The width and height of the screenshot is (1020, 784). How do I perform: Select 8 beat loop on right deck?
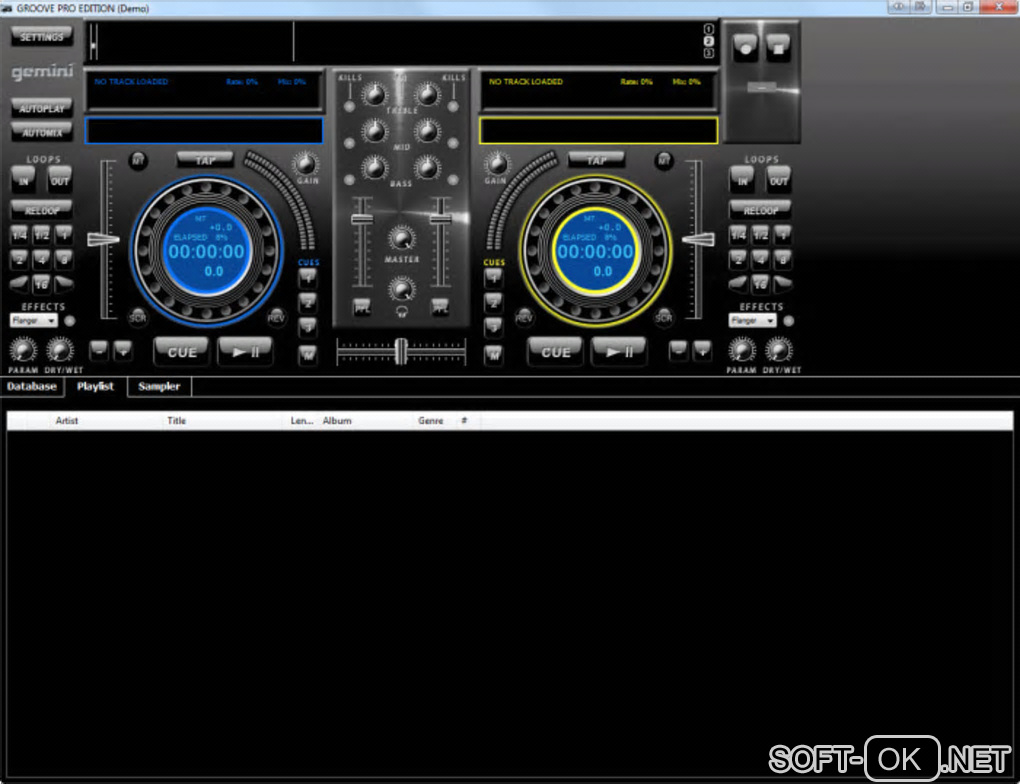click(x=783, y=259)
